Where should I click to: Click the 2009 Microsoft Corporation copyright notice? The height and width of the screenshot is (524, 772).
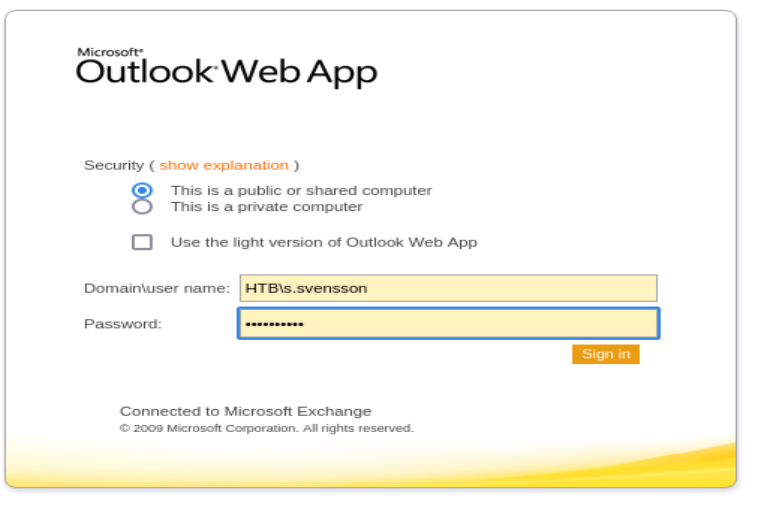click(266, 428)
